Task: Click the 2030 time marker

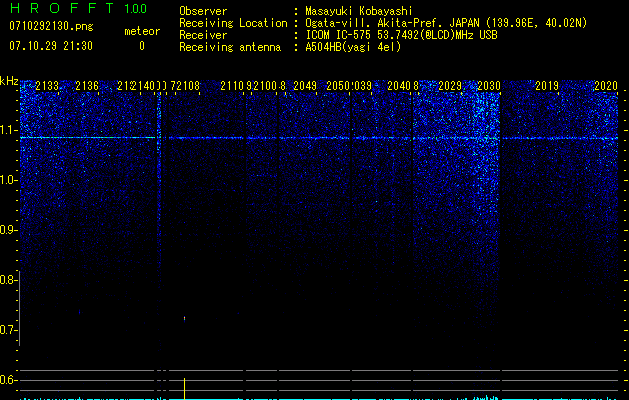Action: pyautogui.click(x=489, y=86)
